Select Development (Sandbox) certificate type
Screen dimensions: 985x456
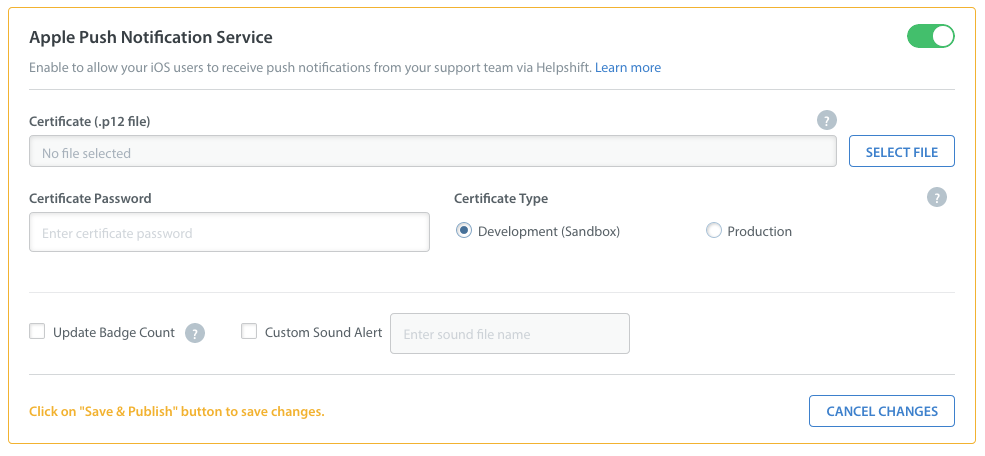tap(464, 231)
